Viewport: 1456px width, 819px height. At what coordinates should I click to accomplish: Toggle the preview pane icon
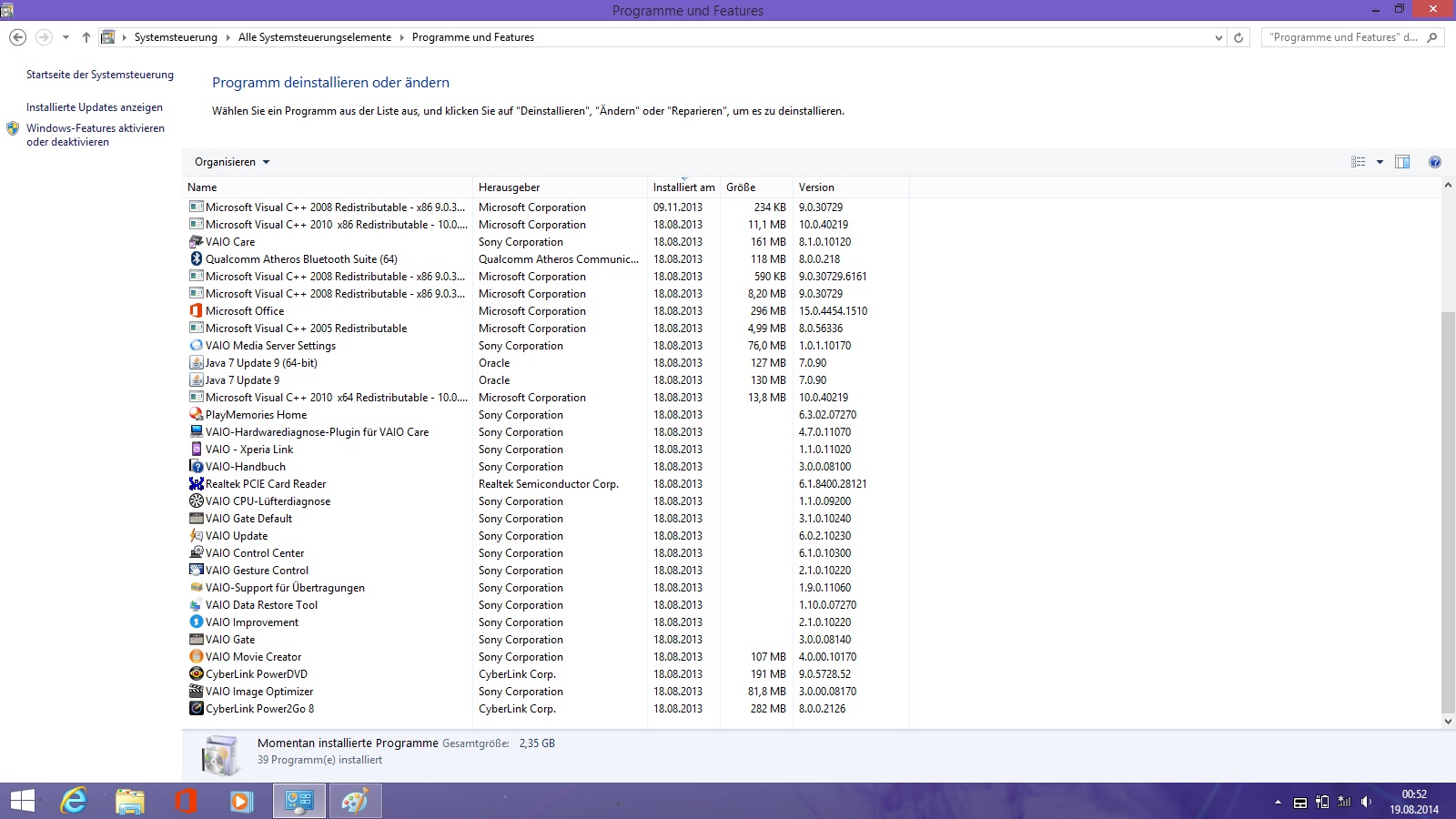point(1402,162)
